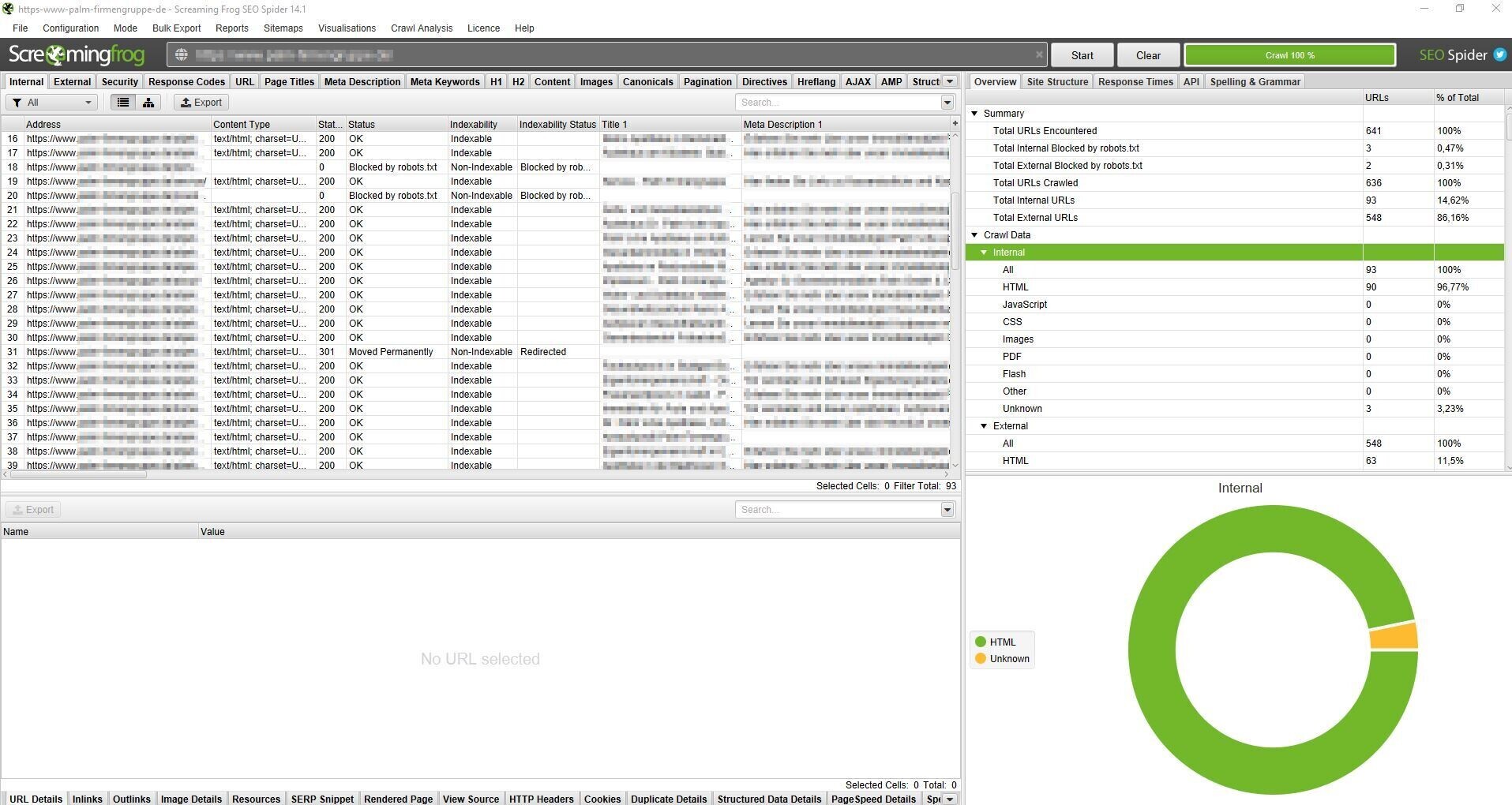This screenshot has width=1512, height=805.
Task: Click the Screaming Frog logo
Action: (x=77, y=55)
